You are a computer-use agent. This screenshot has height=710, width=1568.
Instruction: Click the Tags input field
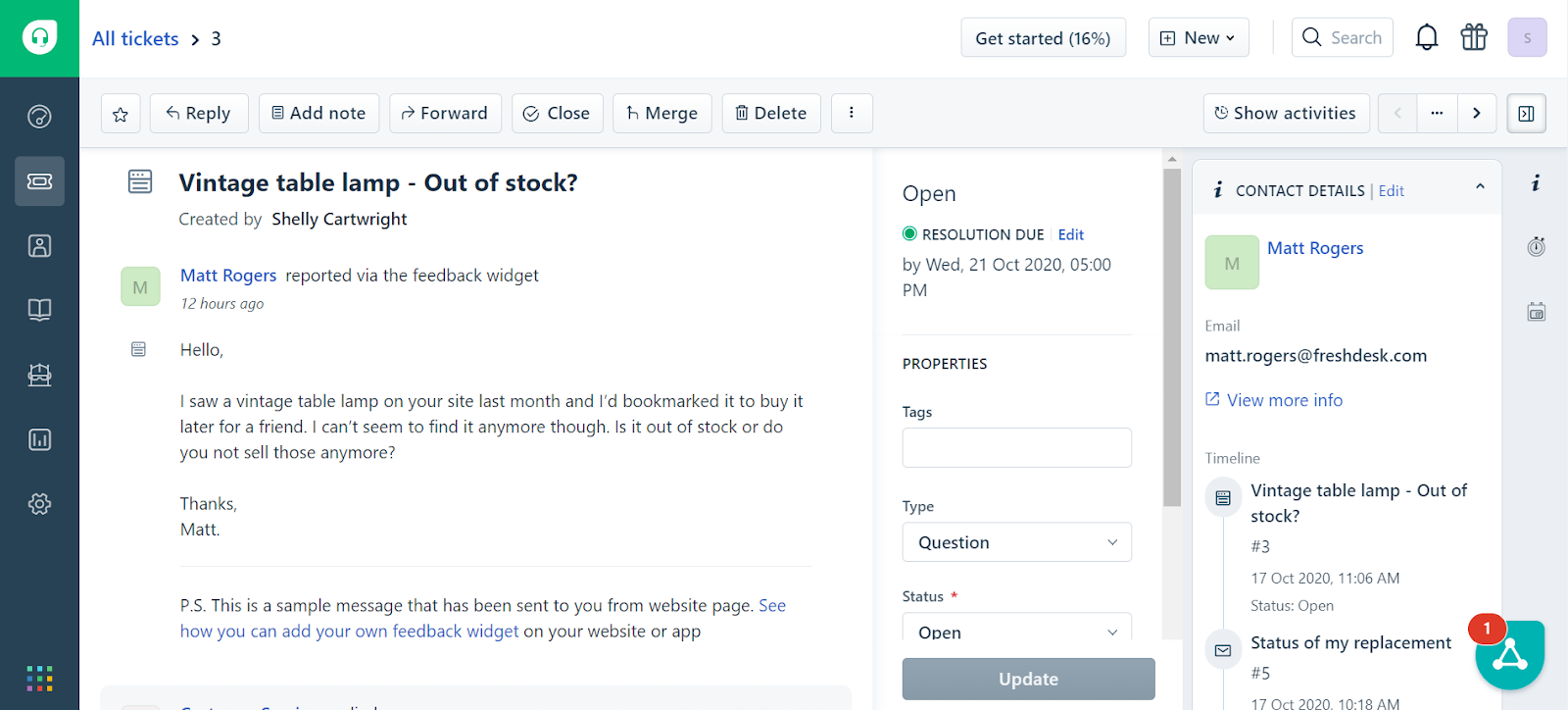1017,447
